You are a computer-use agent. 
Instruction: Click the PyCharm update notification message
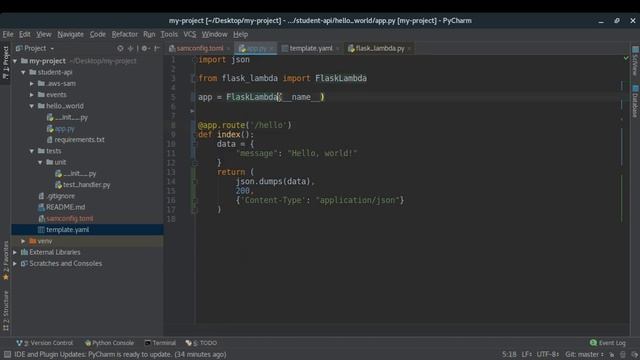click(x=120, y=354)
